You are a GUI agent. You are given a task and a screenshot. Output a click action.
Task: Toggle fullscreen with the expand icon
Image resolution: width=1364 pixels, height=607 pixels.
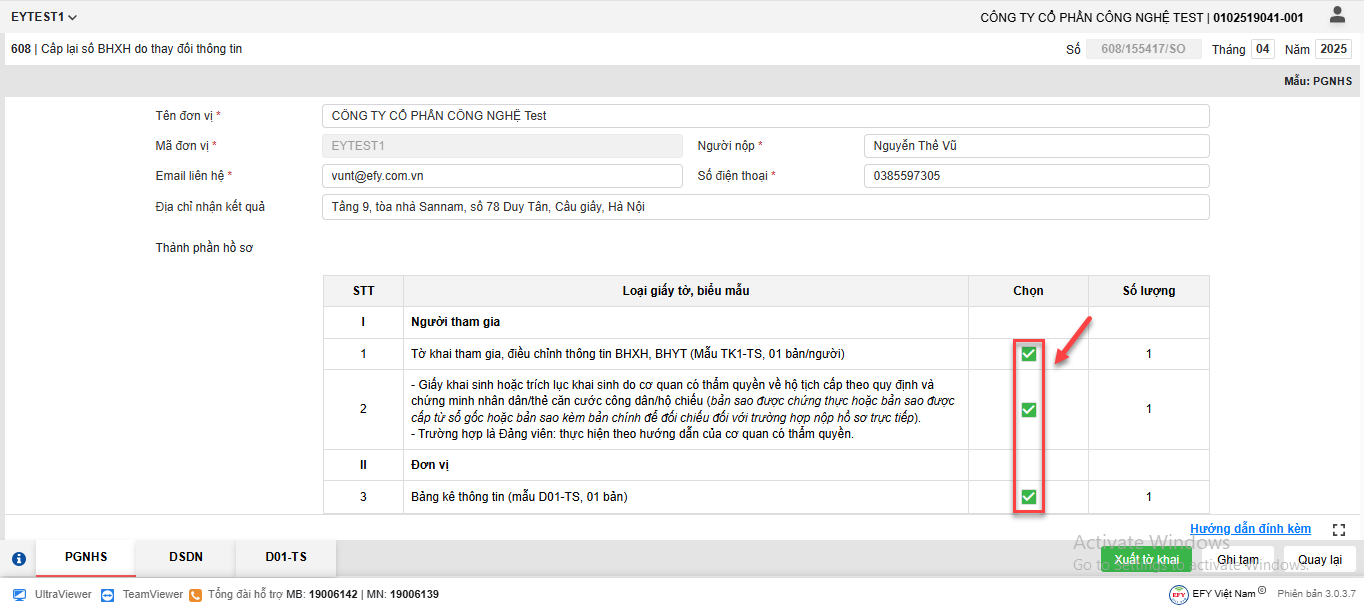(x=1340, y=529)
